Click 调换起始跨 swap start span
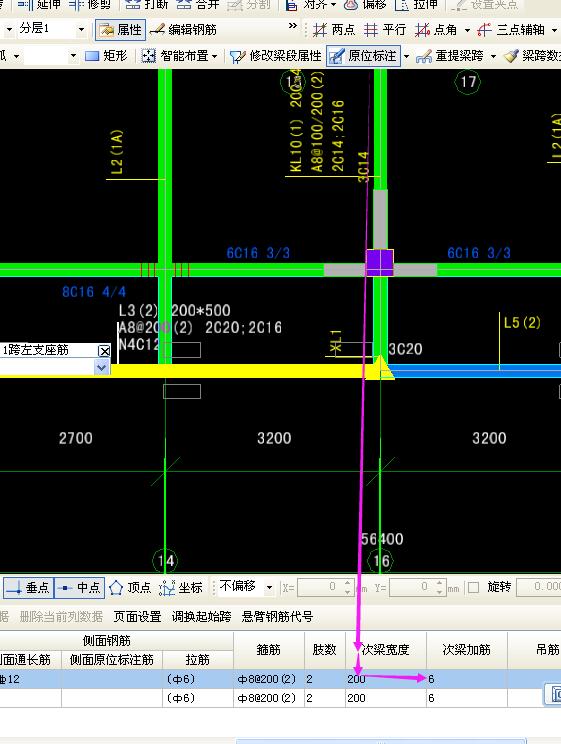 (x=201, y=617)
